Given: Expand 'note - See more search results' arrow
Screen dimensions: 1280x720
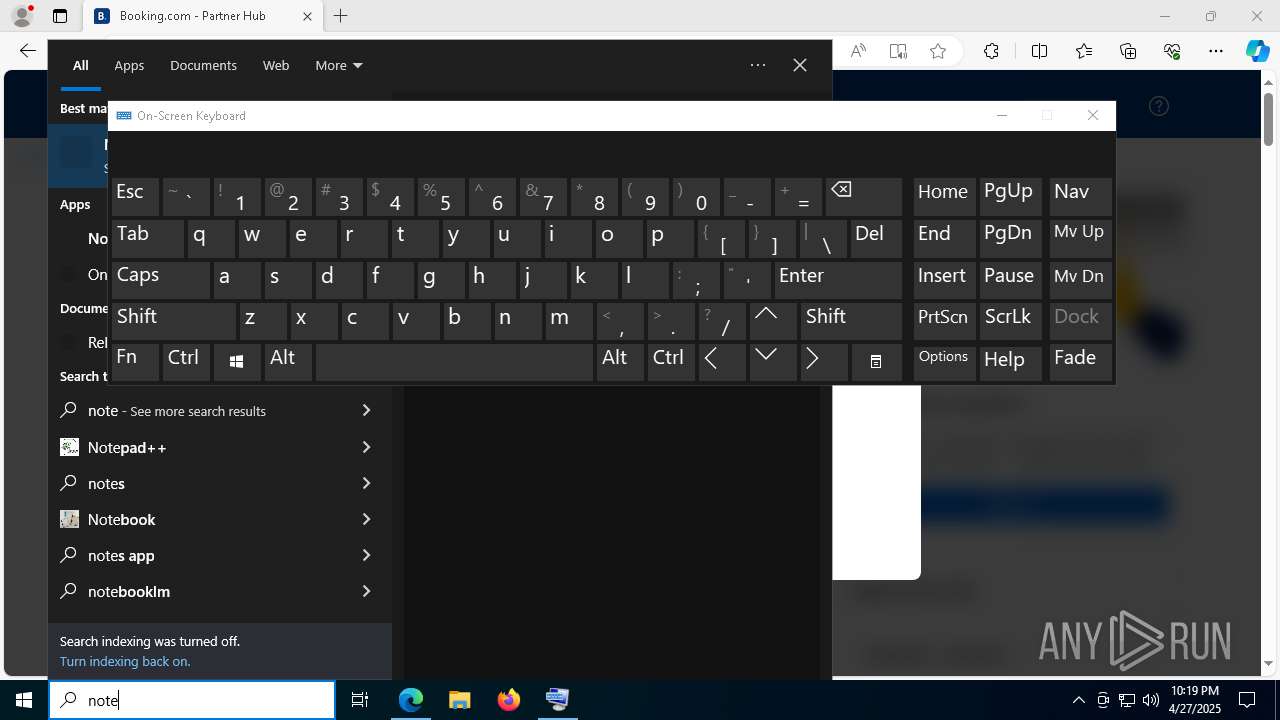Looking at the screenshot, I should click(366, 411).
